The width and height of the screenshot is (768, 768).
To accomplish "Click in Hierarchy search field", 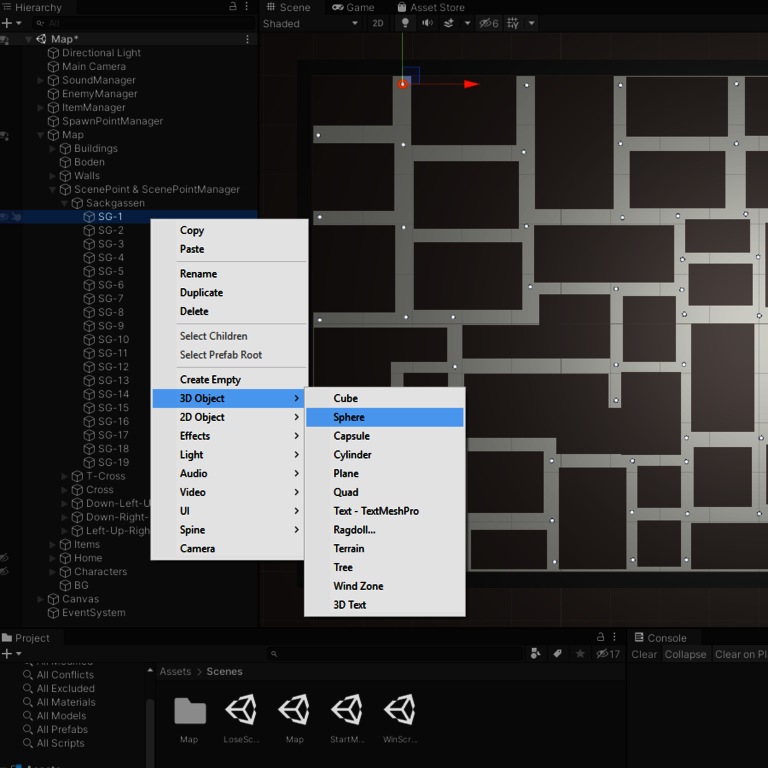I will 144,23.
